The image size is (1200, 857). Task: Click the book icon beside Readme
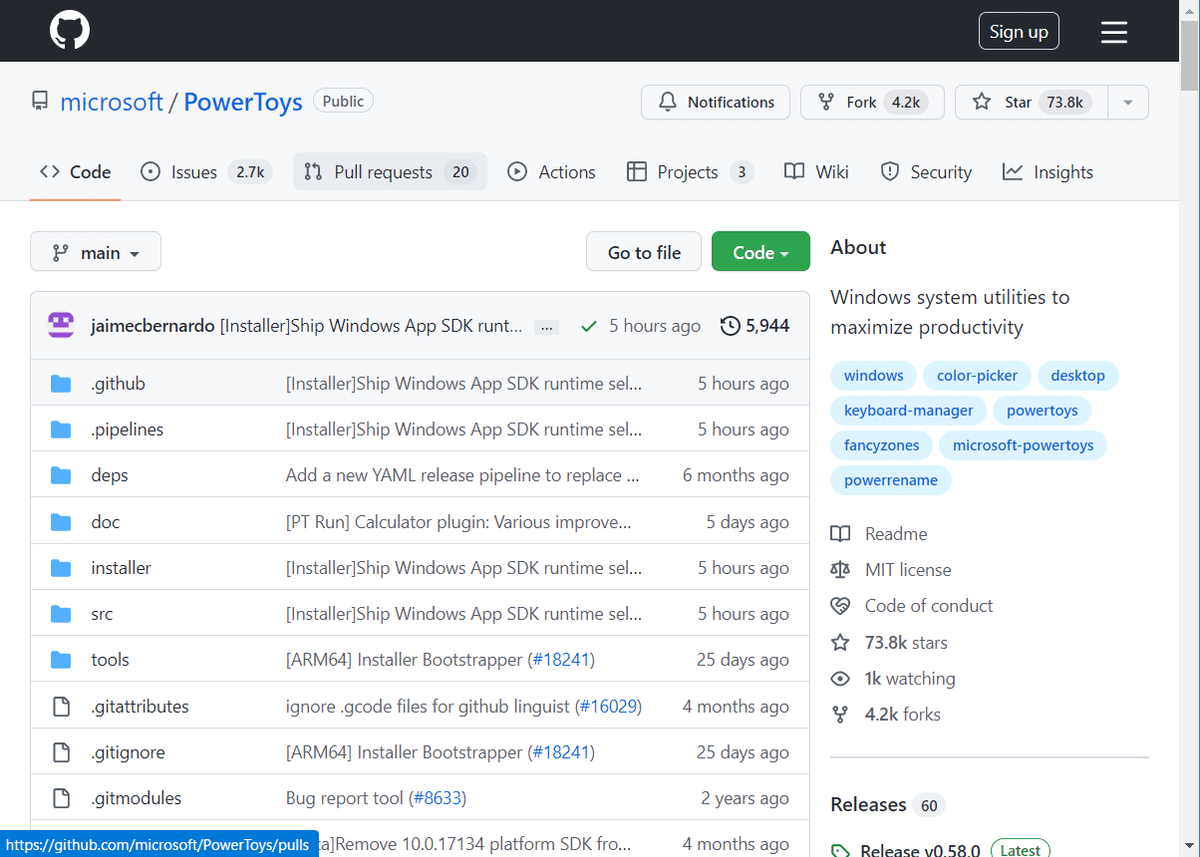pos(841,534)
